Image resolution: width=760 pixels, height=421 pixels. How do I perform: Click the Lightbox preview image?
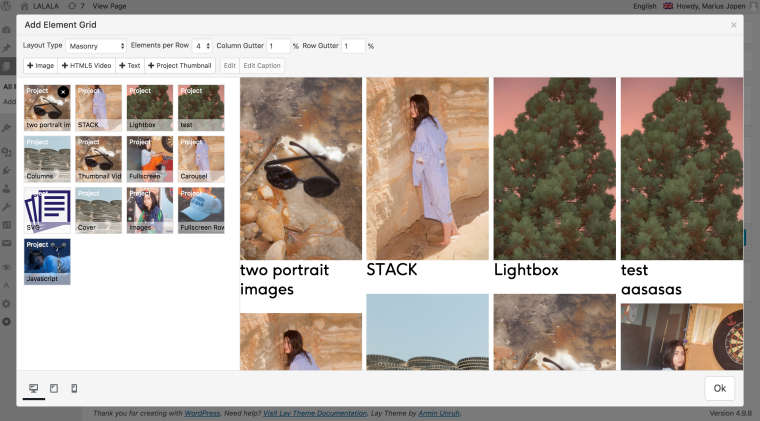pyautogui.click(x=555, y=168)
